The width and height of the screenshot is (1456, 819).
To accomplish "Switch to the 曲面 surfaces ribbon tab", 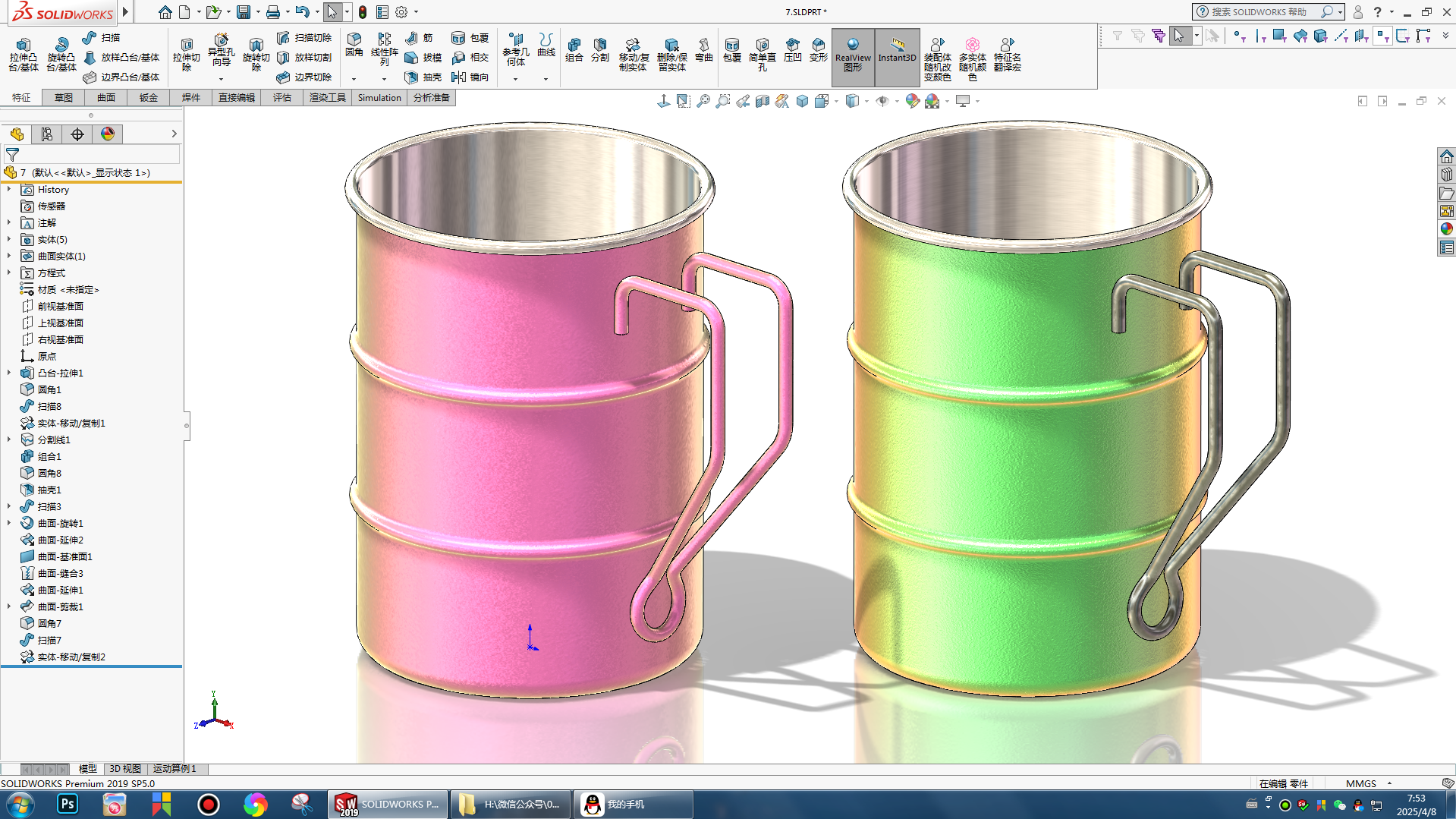I will pyautogui.click(x=105, y=98).
